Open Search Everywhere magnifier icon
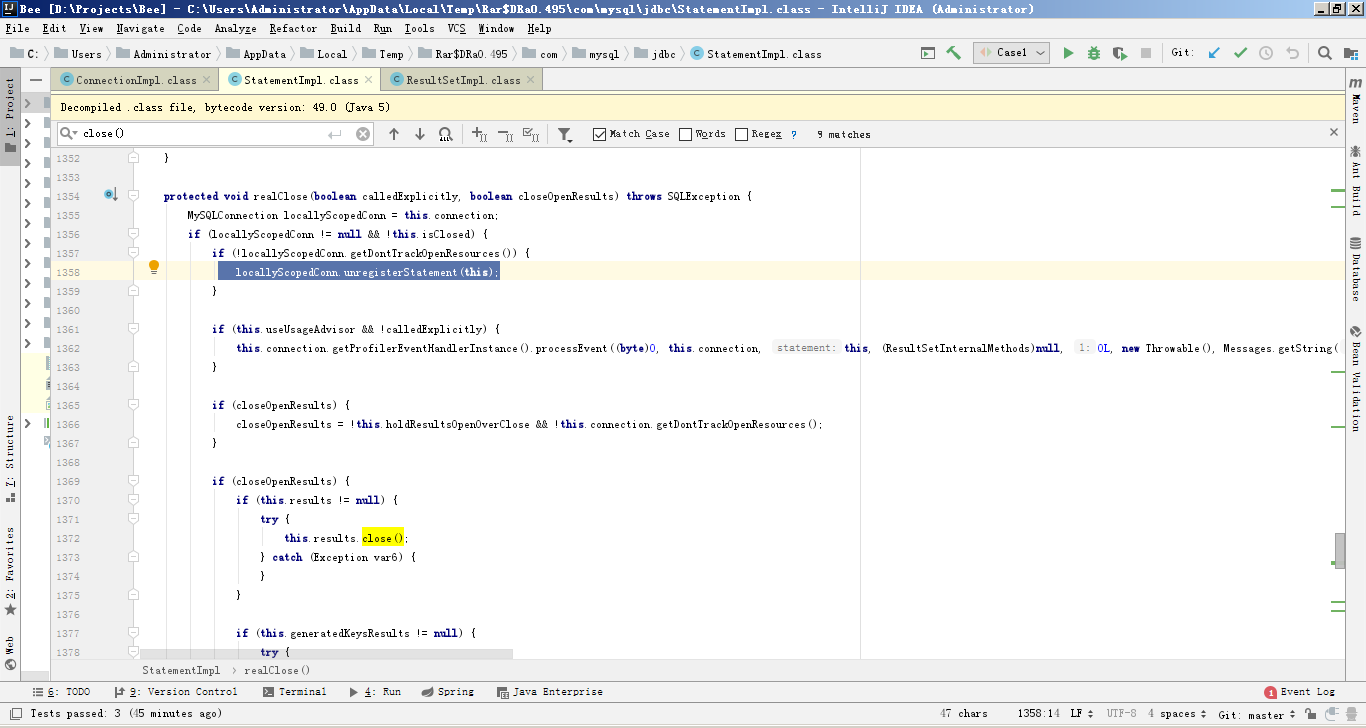Screen dimensions: 1366x728 pos(1324,53)
